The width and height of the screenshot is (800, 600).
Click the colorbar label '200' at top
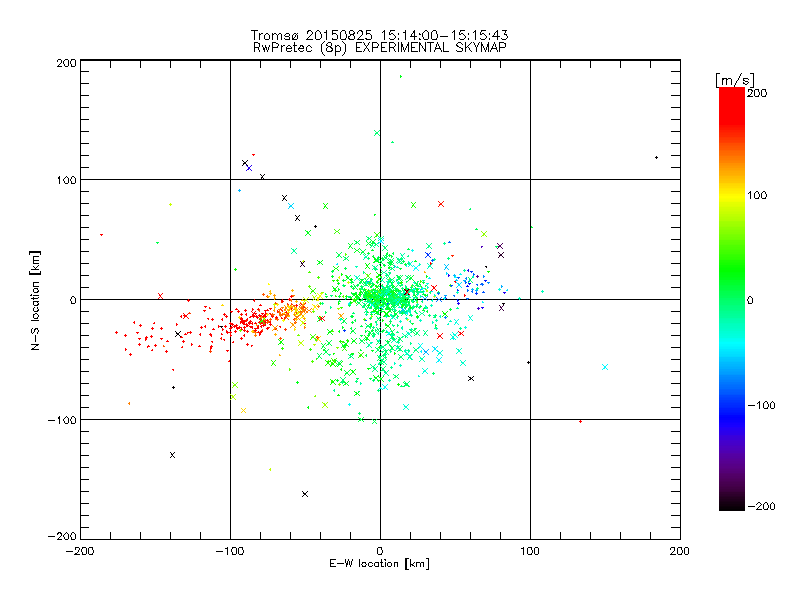point(757,93)
